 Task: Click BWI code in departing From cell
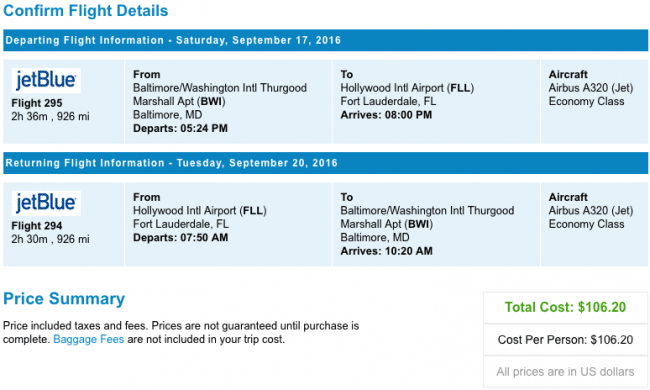tap(211, 102)
